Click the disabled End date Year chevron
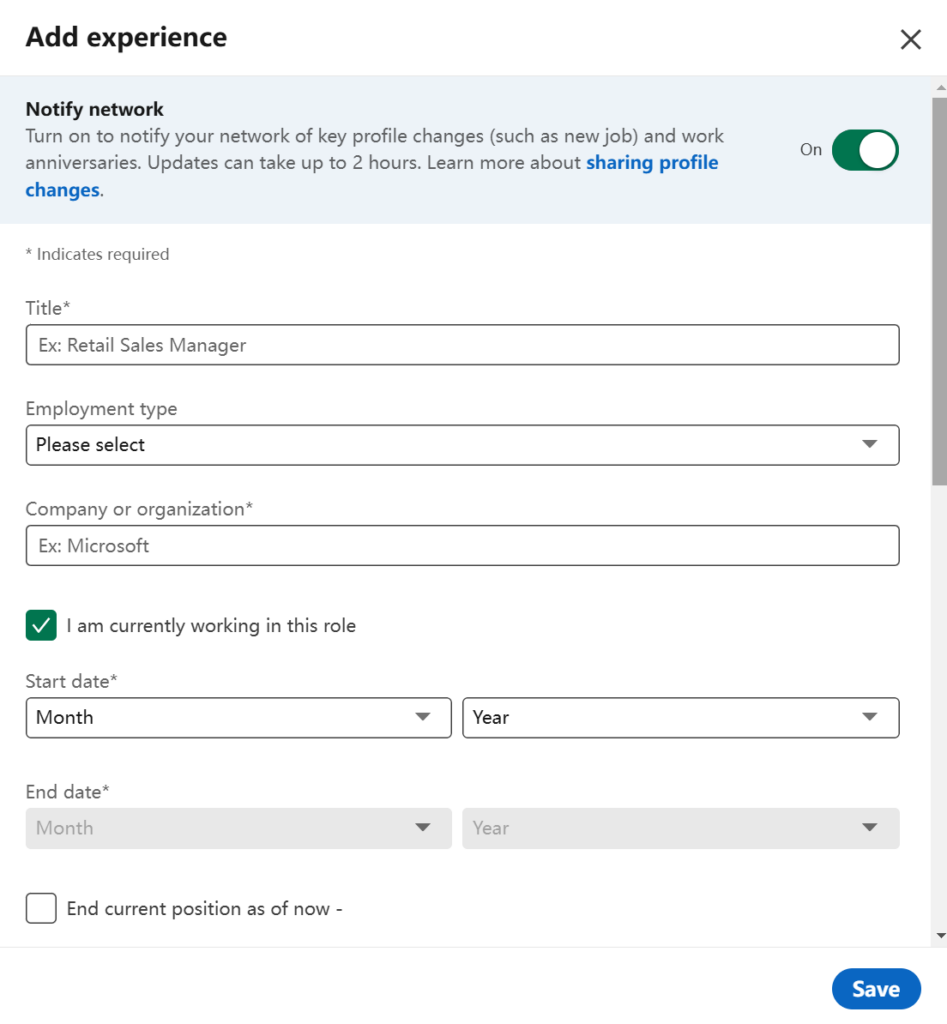The image size is (947, 1024). (870, 828)
